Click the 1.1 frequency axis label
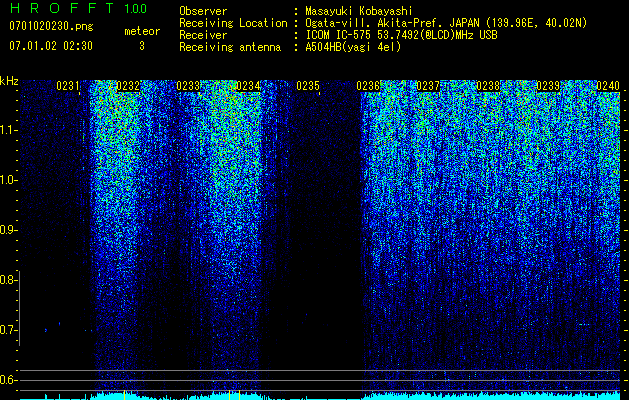The height and width of the screenshot is (400, 629). pyautogui.click(x=8, y=130)
